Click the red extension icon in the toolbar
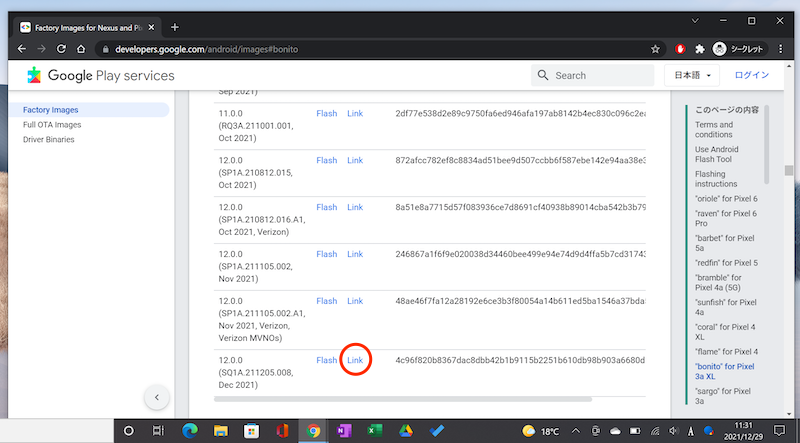 pyautogui.click(x=682, y=48)
